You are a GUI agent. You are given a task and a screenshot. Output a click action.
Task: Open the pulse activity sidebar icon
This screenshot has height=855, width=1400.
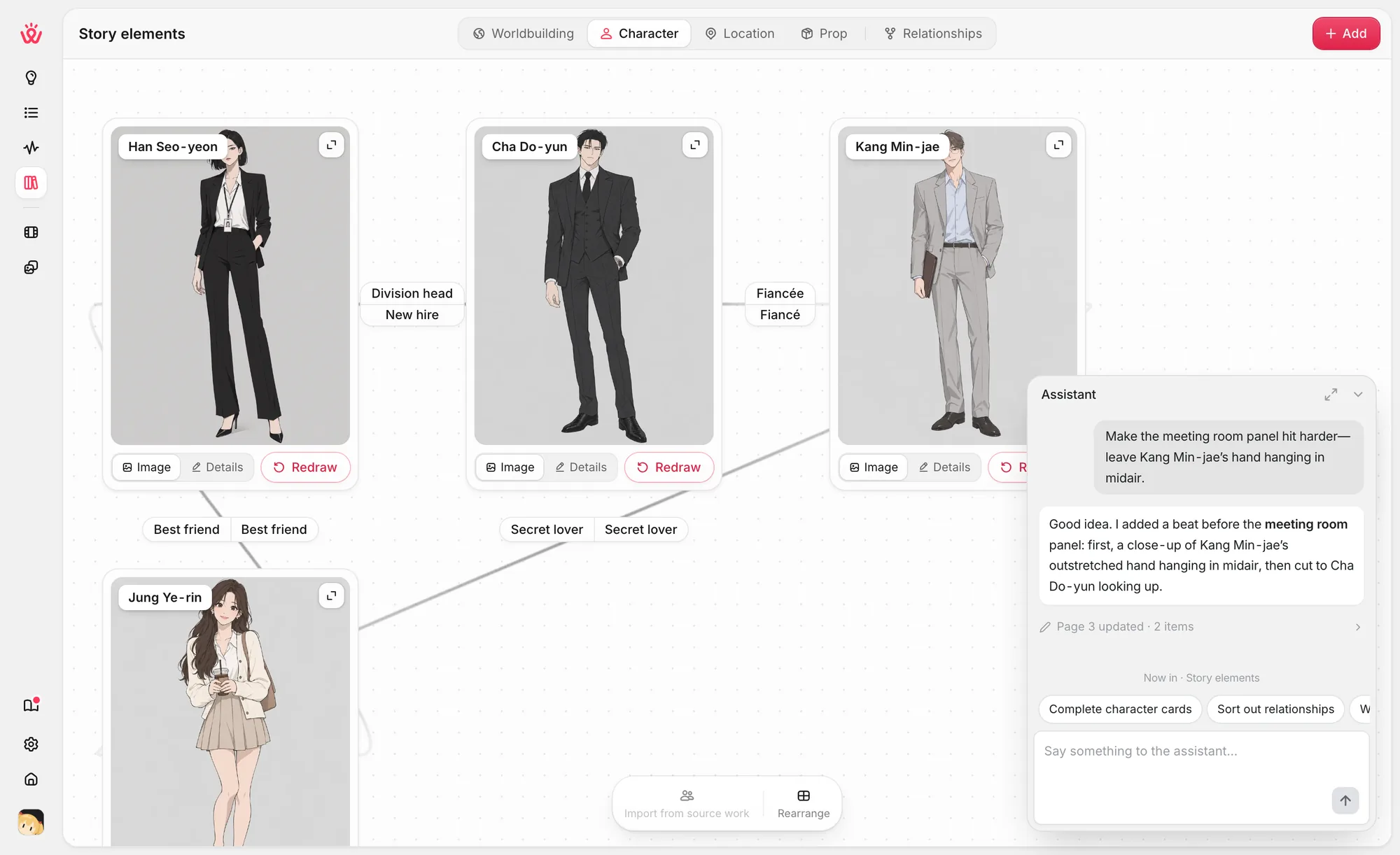click(x=31, y=148)
